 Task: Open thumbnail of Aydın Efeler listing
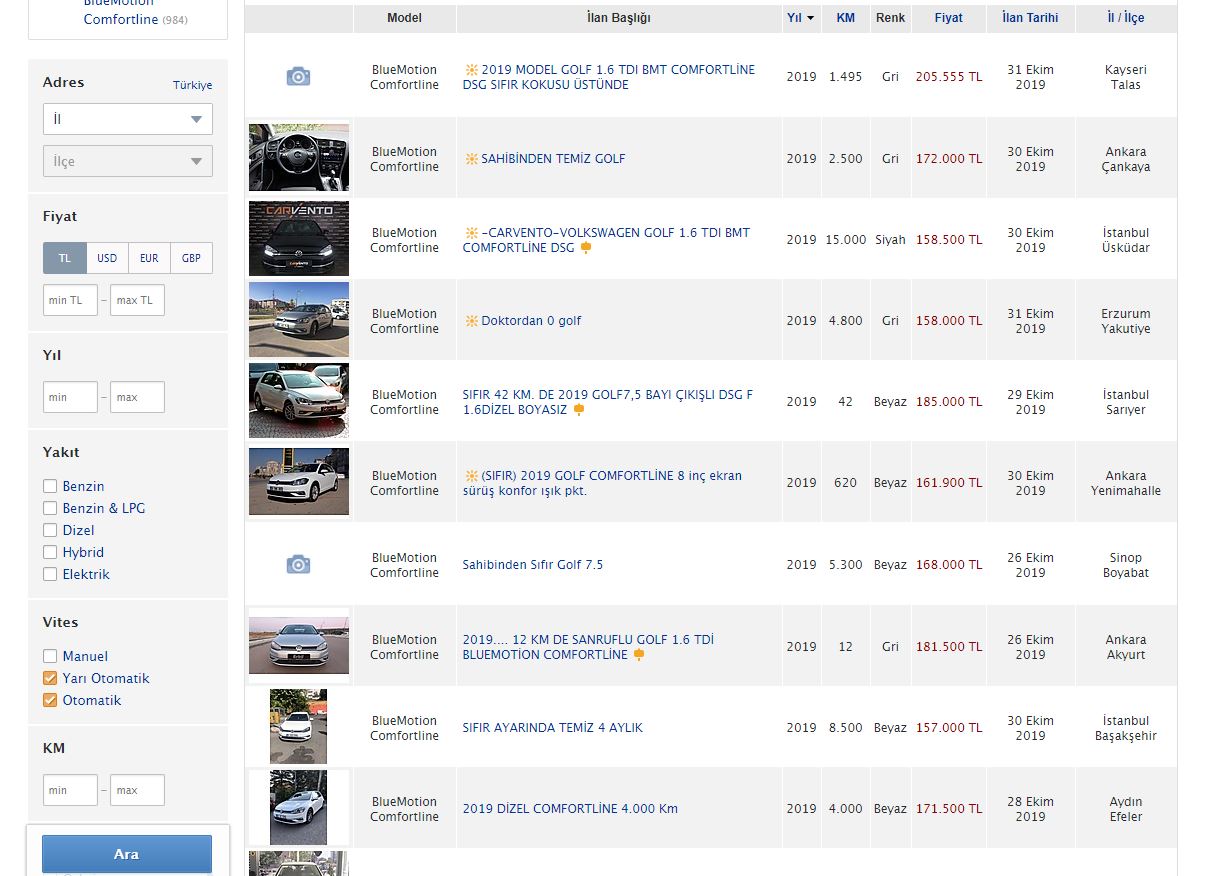pyautogui.click(x=298, y=808)
